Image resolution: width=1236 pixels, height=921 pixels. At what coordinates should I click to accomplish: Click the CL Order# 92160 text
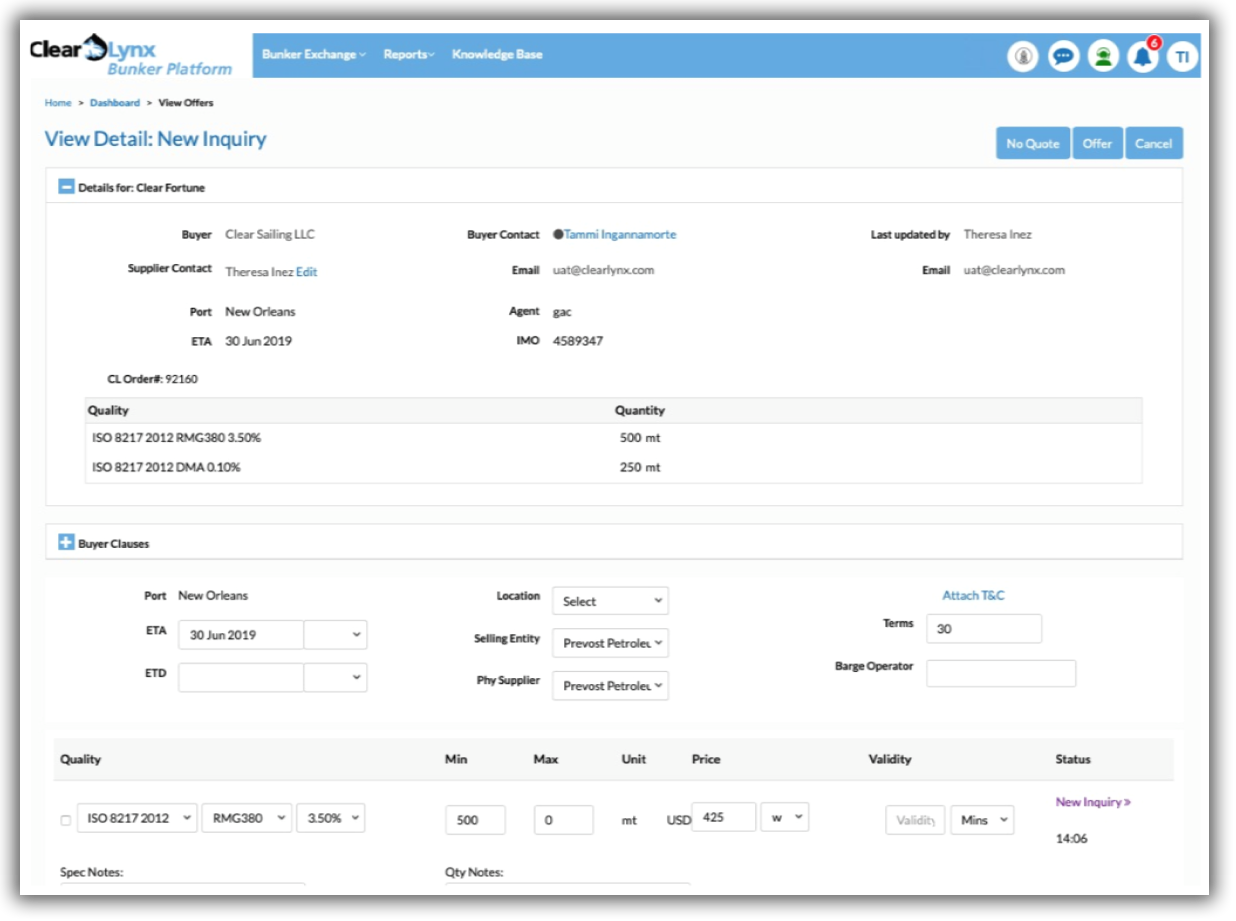(x=152, y=380)
